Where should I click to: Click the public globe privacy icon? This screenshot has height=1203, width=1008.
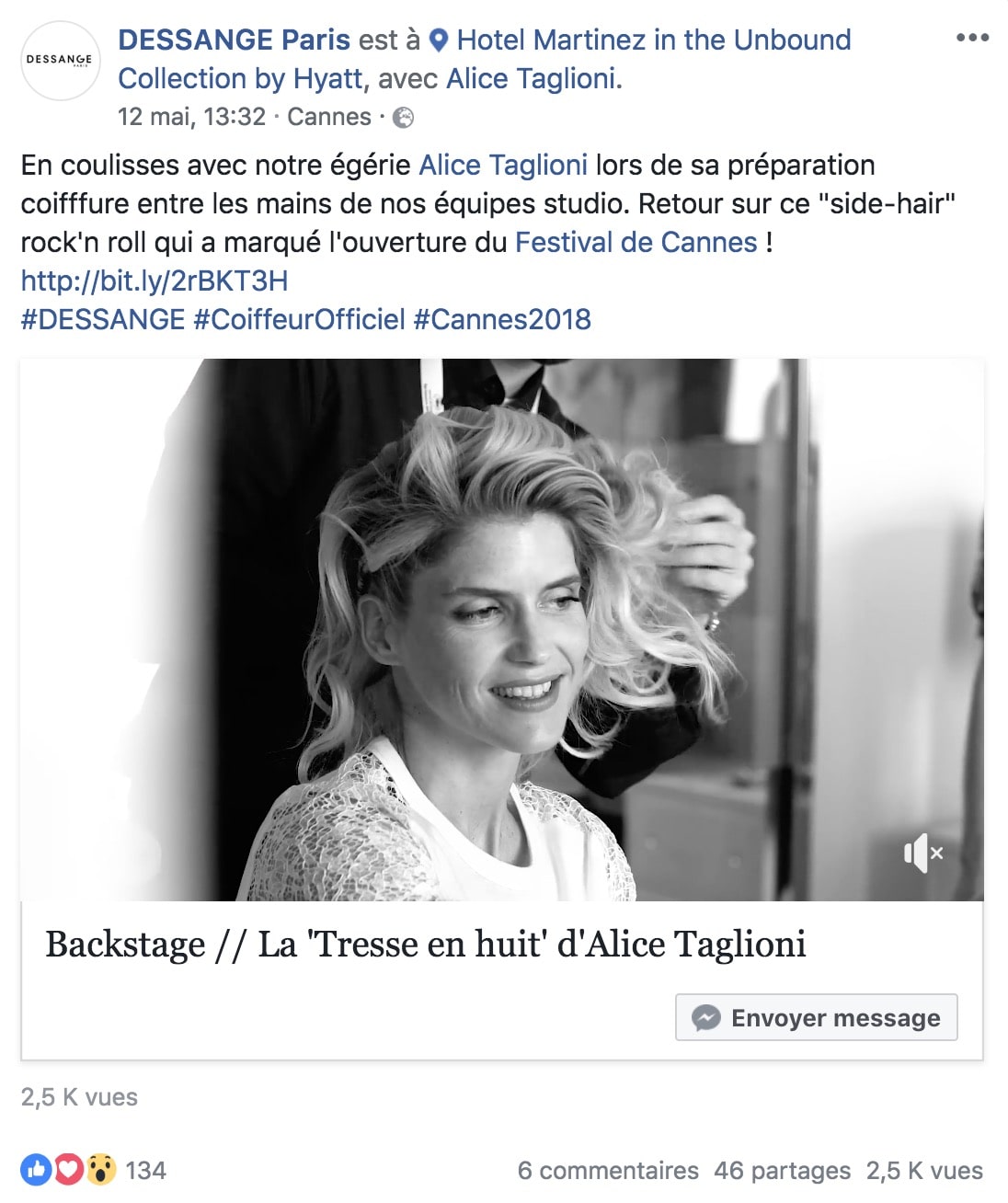click(x=403, y=118)
